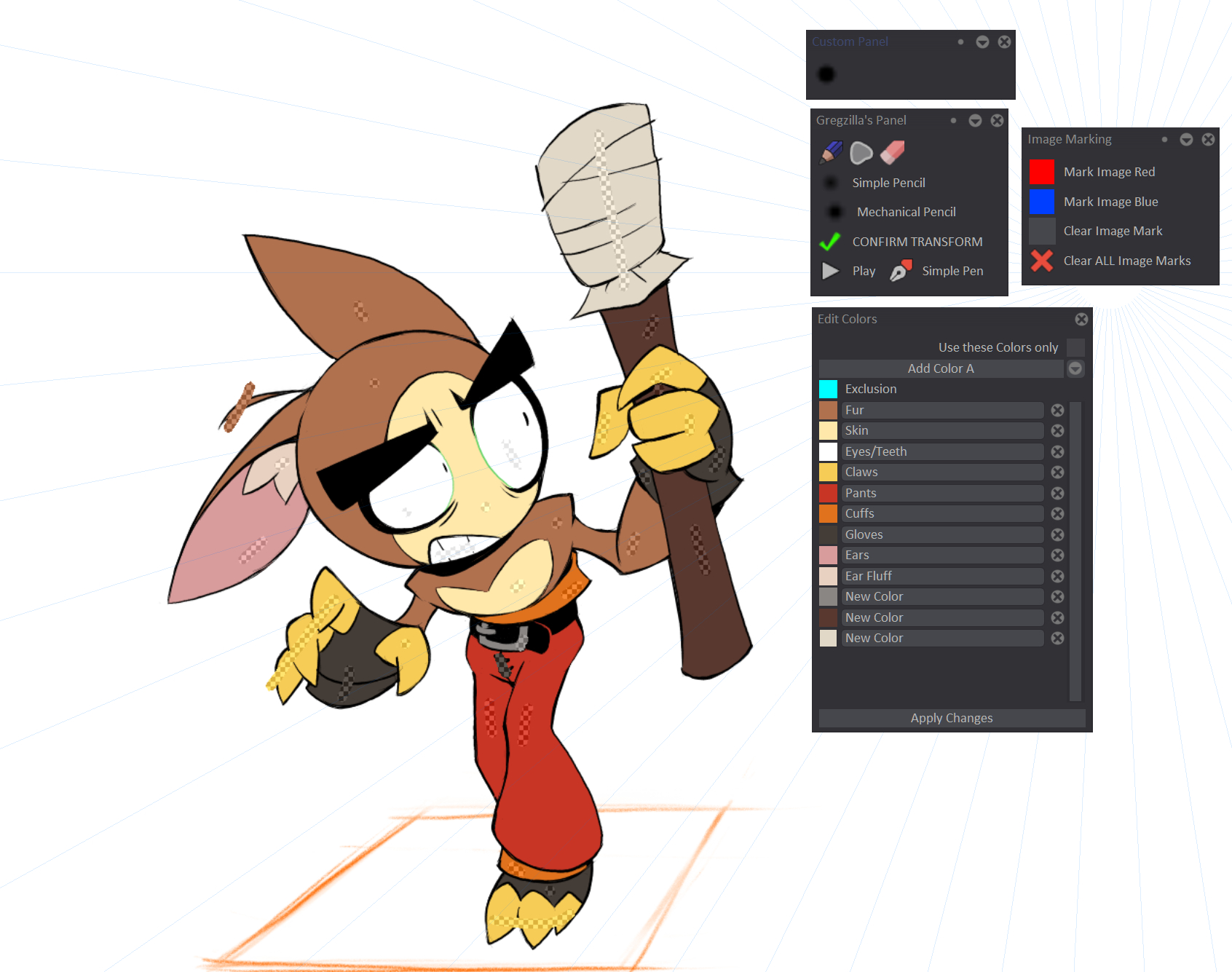Delete the Gloves color entry
This screenshot has width=1232, height=972.
coord(1057,535)
